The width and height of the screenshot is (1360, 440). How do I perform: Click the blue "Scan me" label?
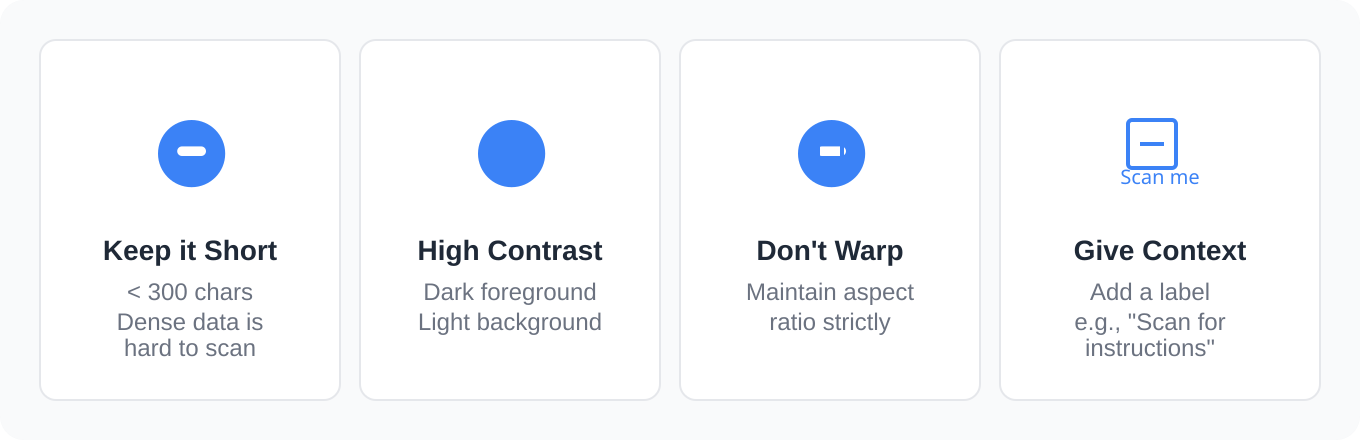1159,178
